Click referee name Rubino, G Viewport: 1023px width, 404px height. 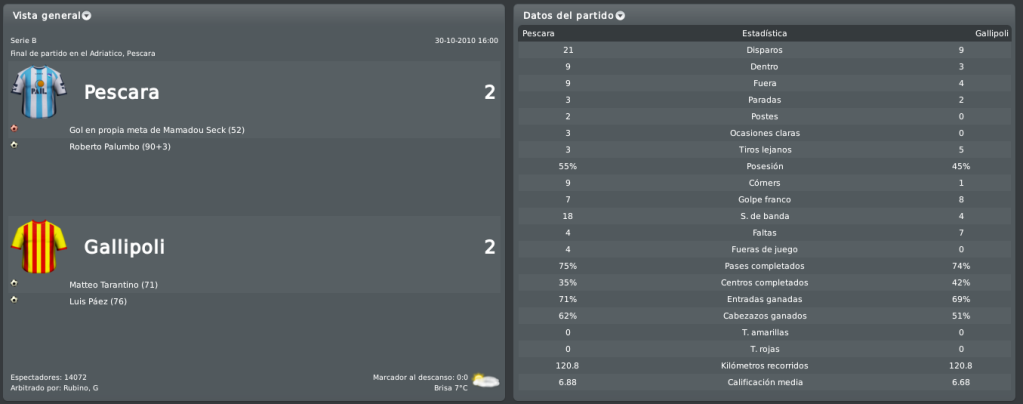coord(80,388)
